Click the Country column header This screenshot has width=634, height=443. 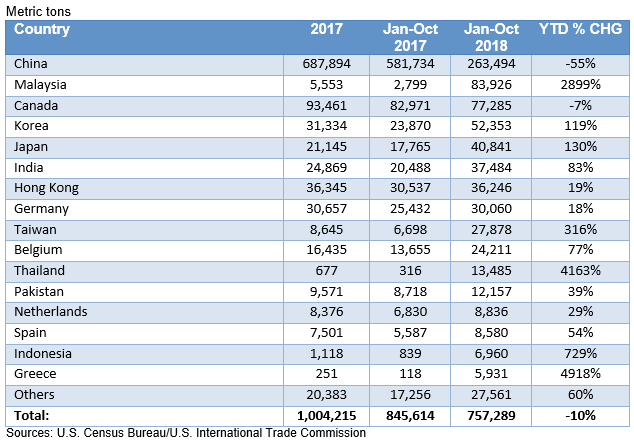tap(42, 30)
